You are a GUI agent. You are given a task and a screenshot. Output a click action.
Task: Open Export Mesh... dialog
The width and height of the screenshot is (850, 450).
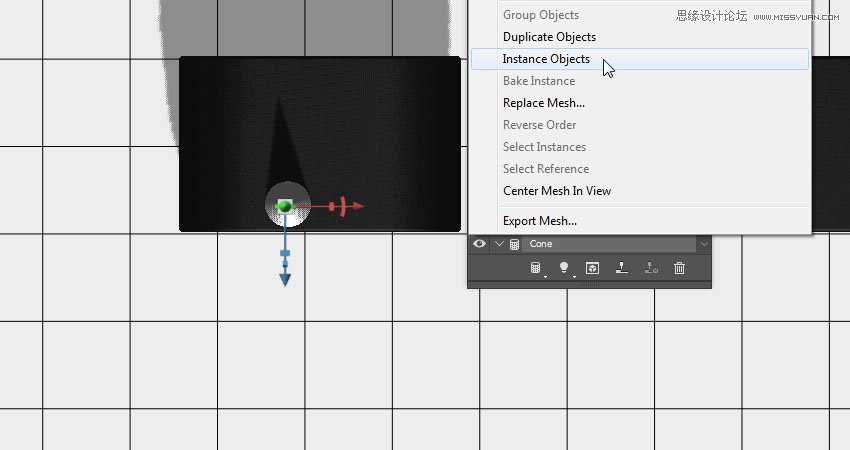(539, 221)
